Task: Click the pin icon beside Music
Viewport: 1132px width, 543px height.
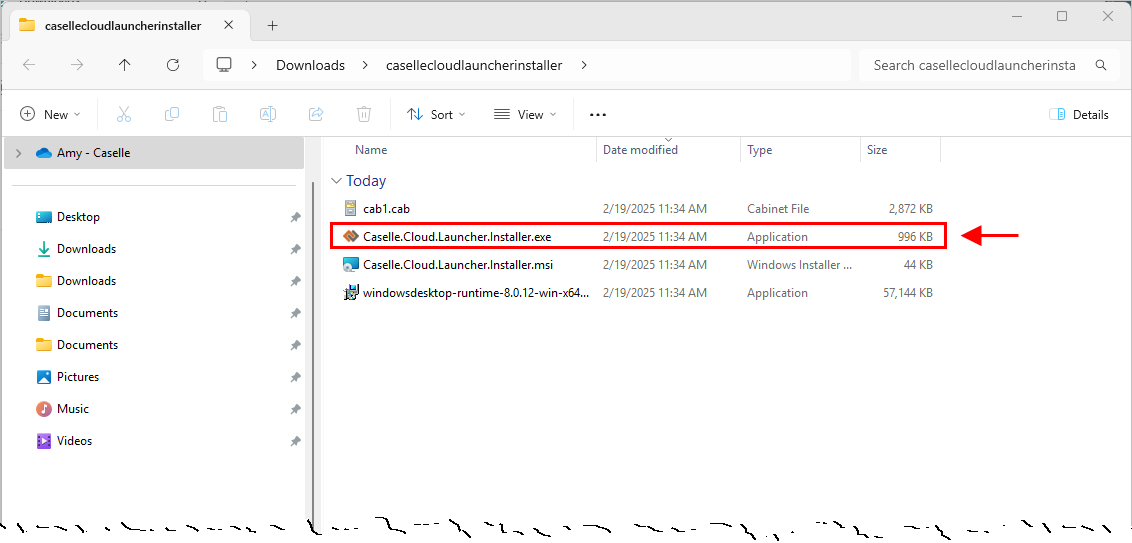Action: pyautogui.click(x=295, y=409)
